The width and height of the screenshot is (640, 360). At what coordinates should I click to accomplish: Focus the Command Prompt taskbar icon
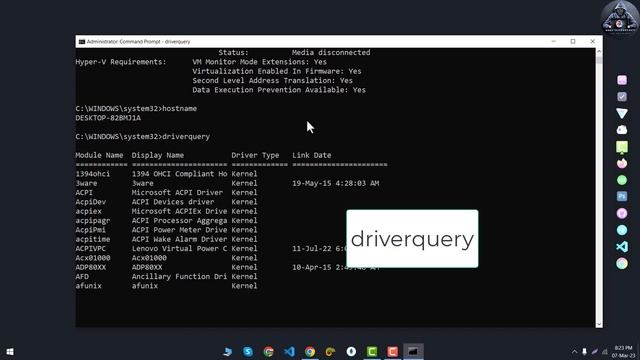[x=413, y=351]
